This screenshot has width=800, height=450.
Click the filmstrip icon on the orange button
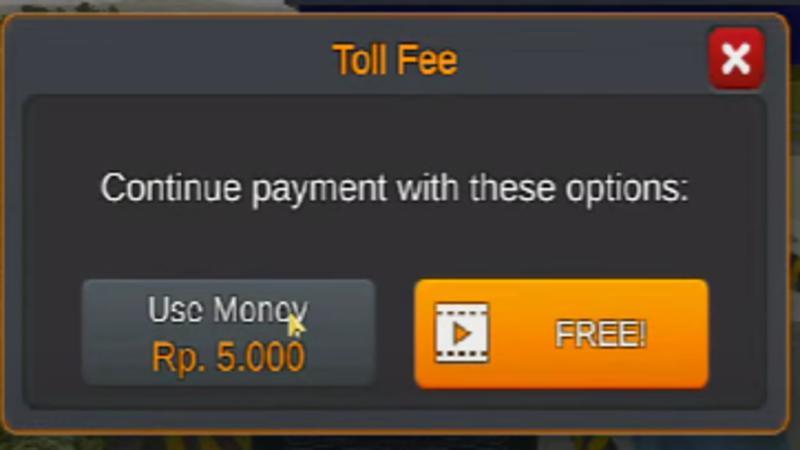(462, 333)
